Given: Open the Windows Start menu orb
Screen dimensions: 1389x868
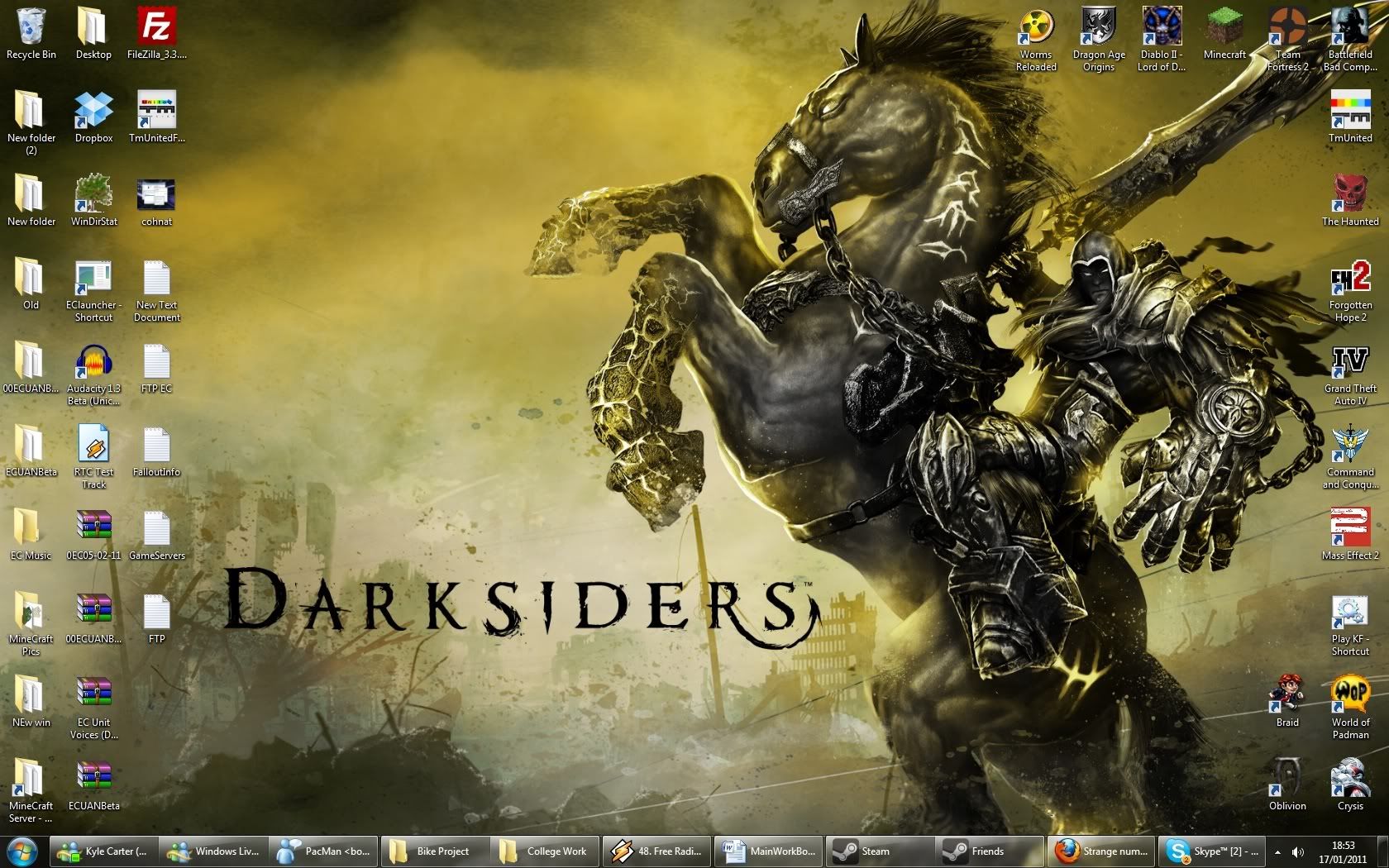Looking at the screenshot, I should [x=22, y=851].
